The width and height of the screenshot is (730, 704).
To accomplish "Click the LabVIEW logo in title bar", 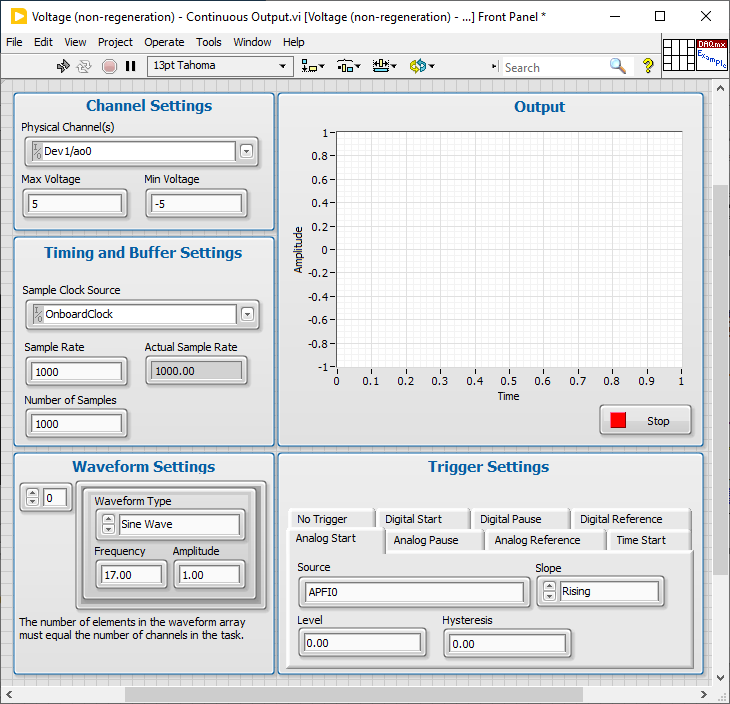I will [19, 17].
